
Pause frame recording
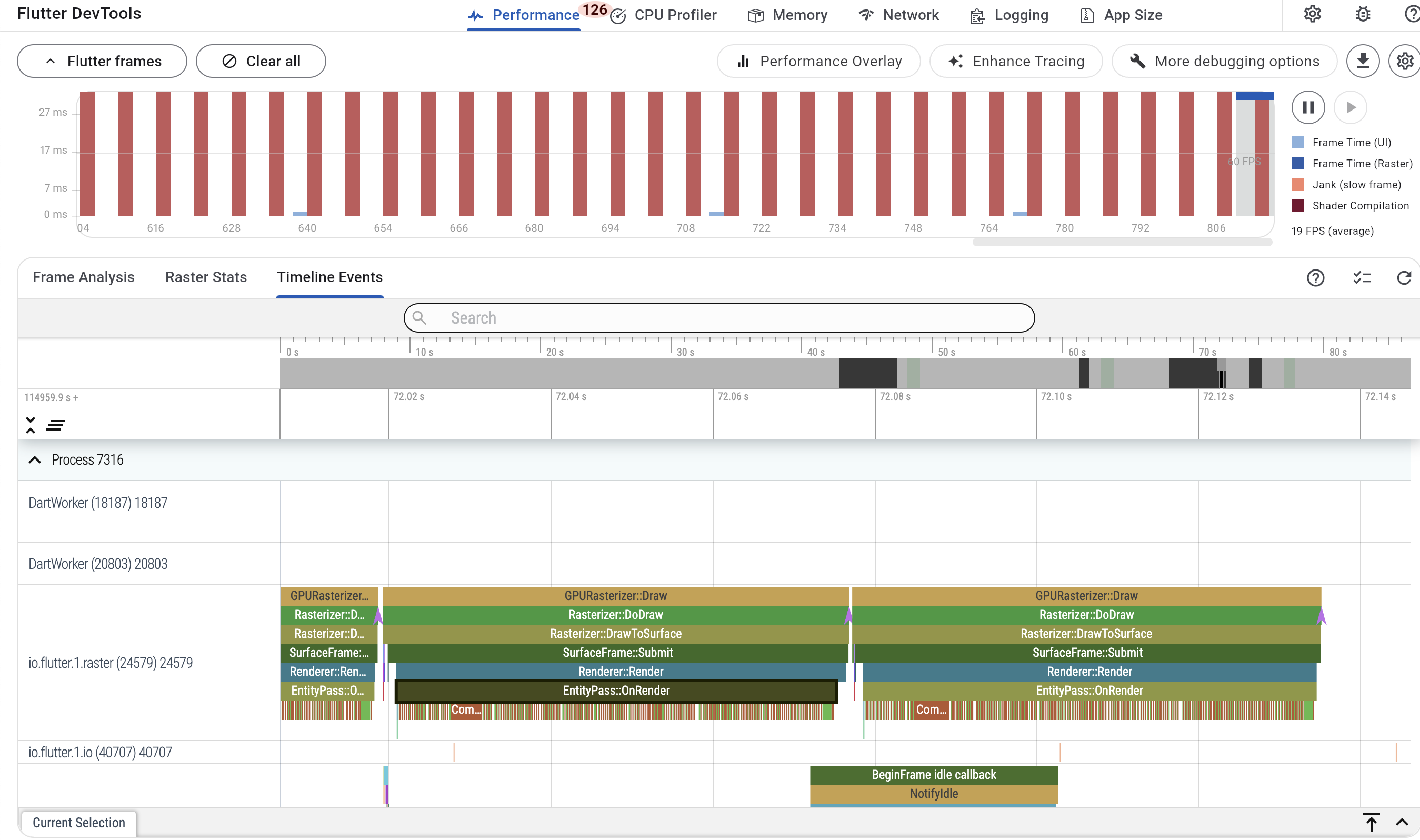1307,107
